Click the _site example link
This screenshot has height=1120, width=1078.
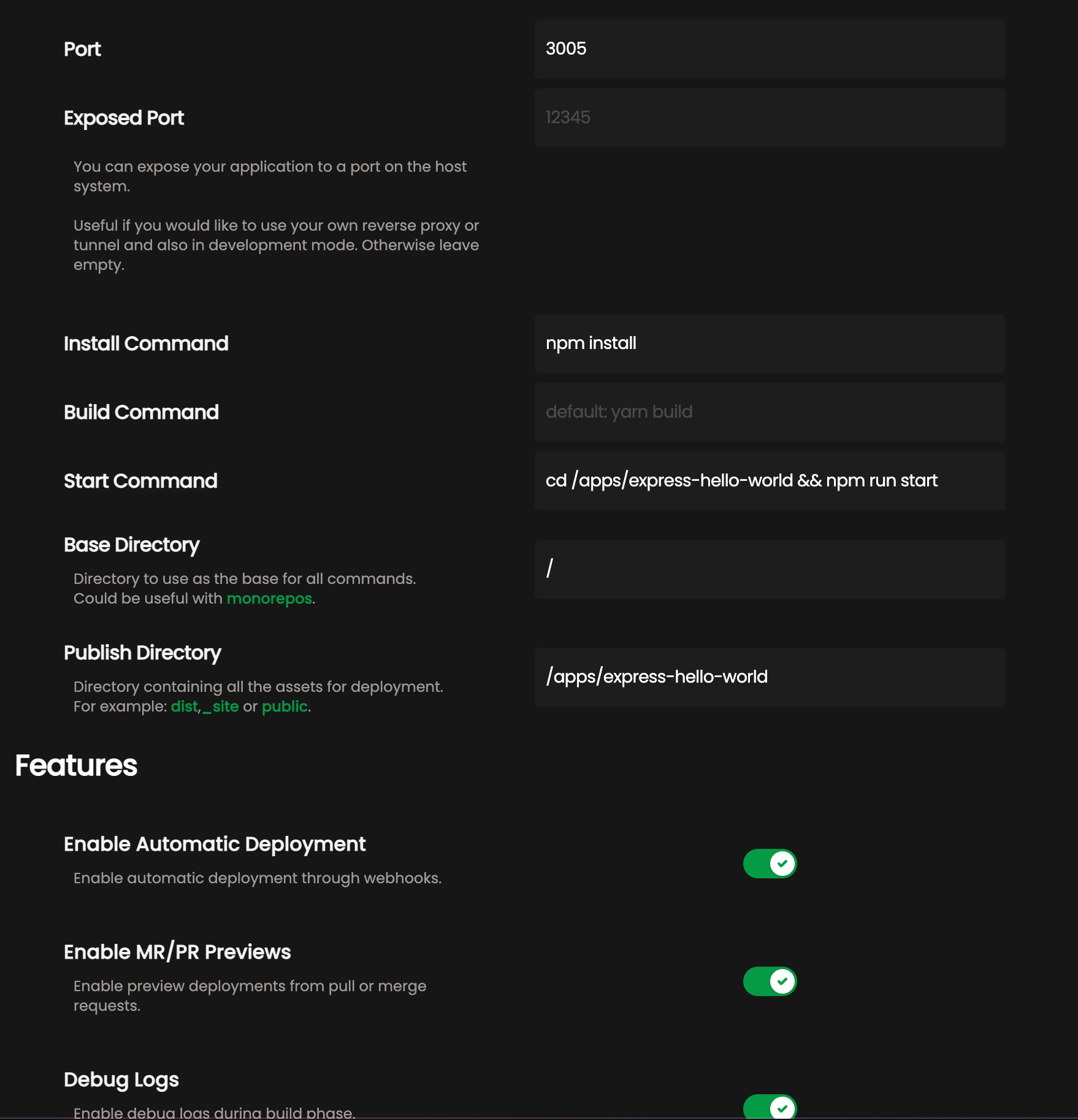click(x=219, y=706)
